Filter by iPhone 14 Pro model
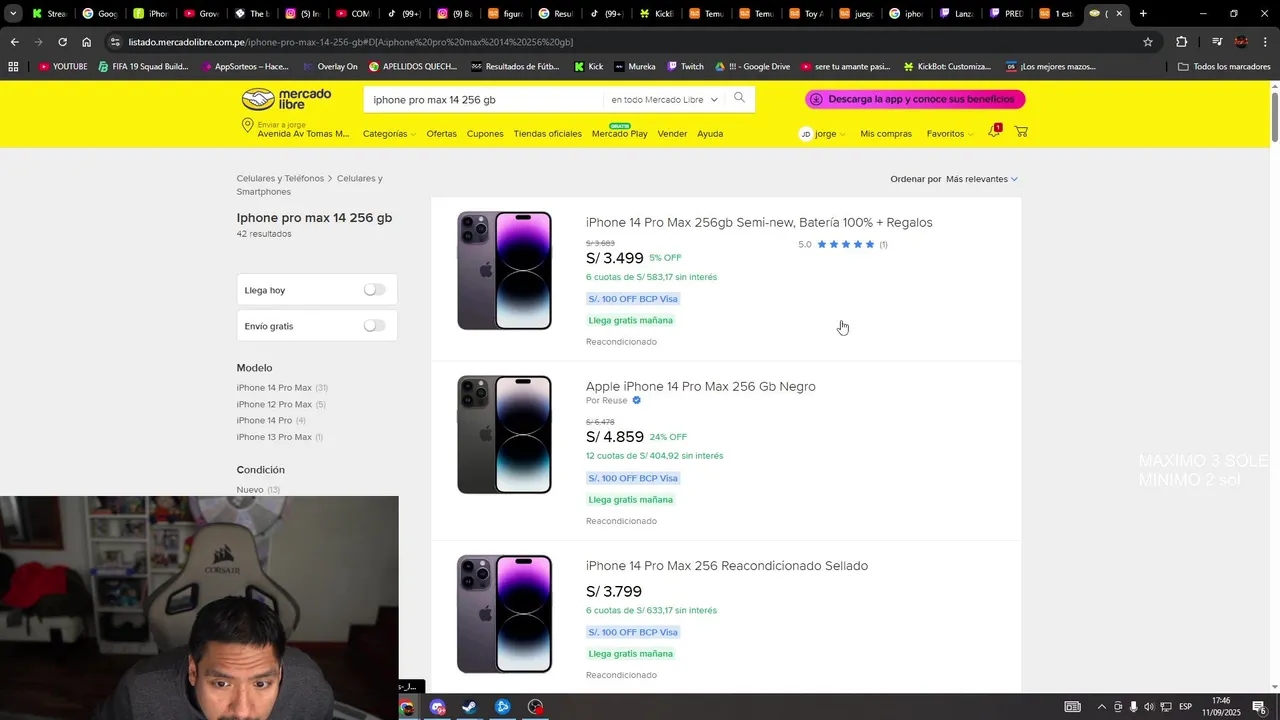 [x=264, y=421]
